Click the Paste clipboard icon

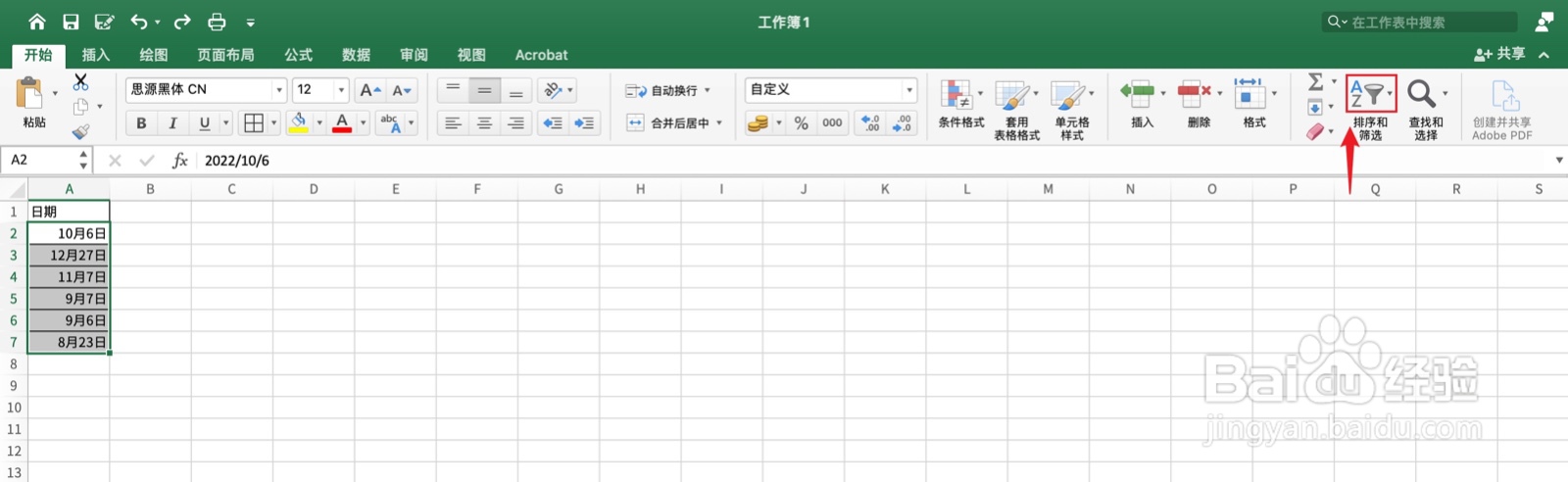(29, 94)
